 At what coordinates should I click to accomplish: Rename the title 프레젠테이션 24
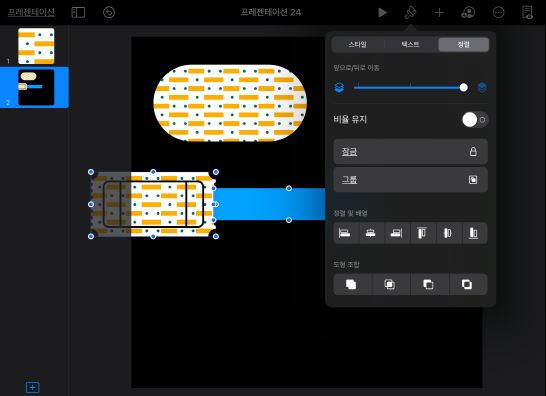point(271,12)
